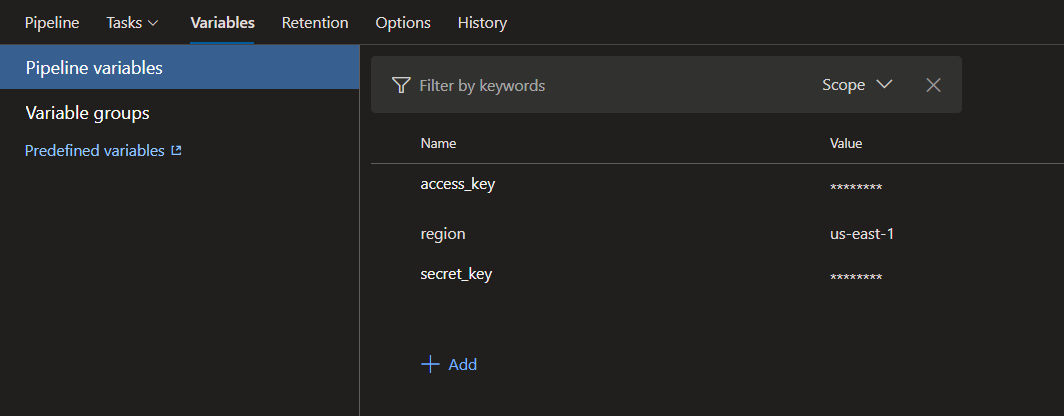Open the Retention tab
This screenshot has width=1064, height=416.
pyautogui.click(x=315, y=22)
